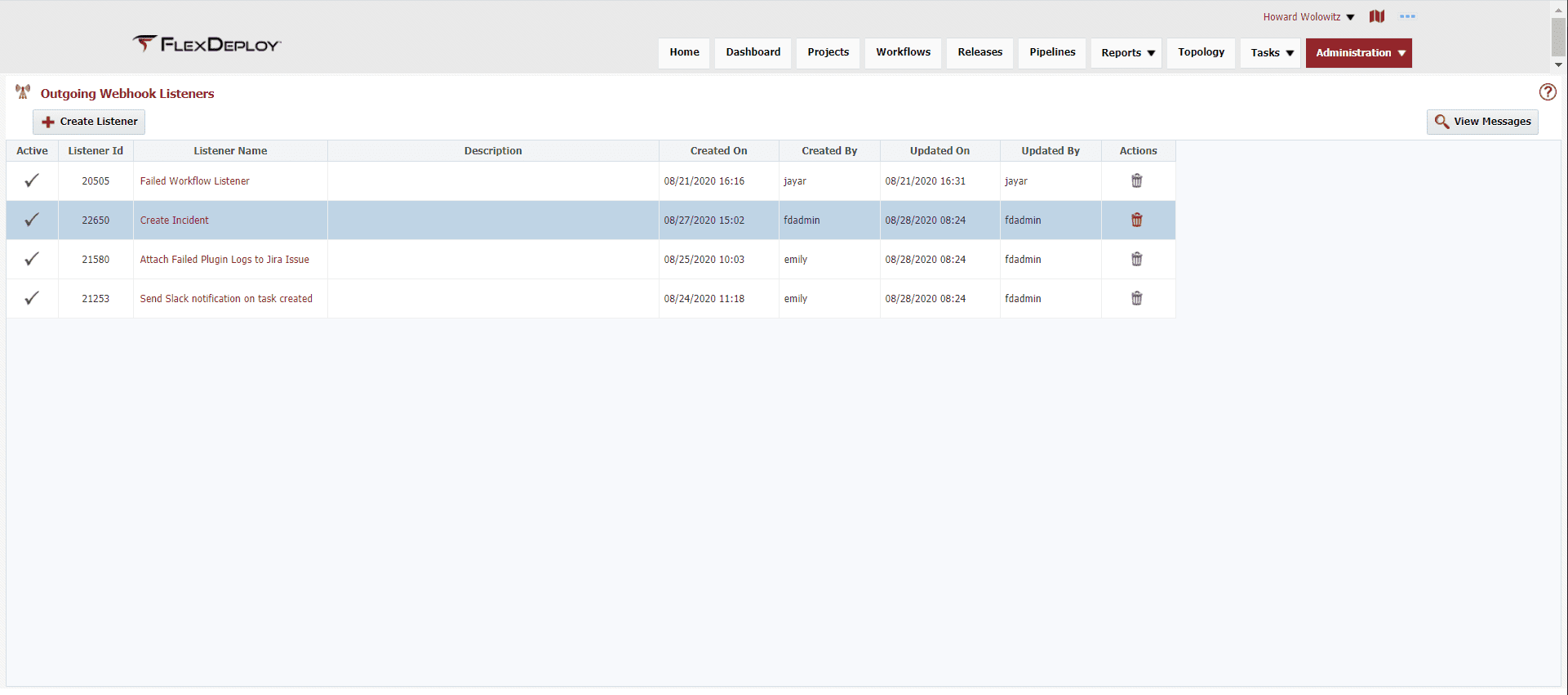The width and height of the screenshot is (1568, 695).
Task: Click created date 08/27/2020 15:02
Action: [704, 221]
